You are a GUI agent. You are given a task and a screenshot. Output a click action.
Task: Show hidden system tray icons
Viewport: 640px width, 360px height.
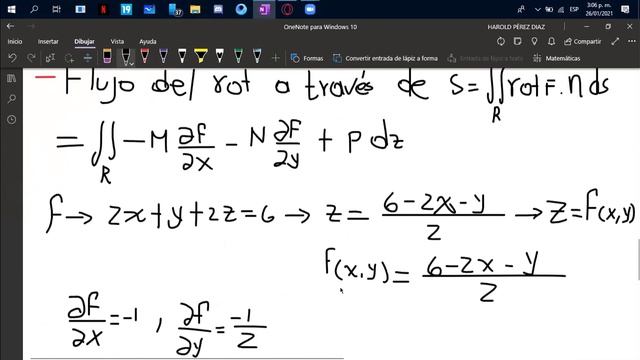pos(538,9)
